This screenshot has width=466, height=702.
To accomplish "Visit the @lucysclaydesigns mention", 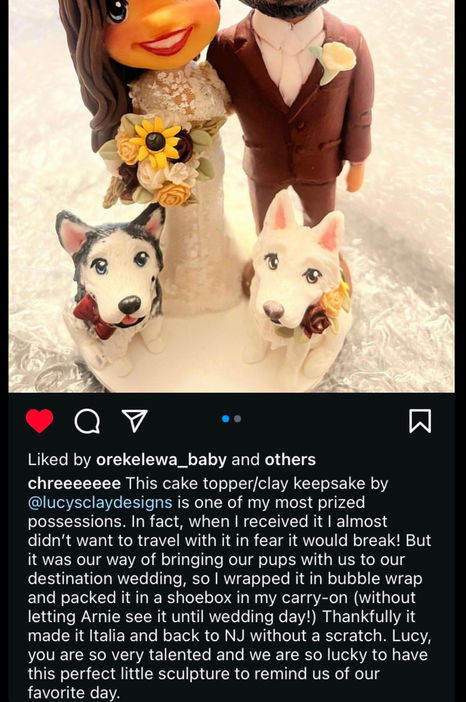I will [x=100, y=503].
